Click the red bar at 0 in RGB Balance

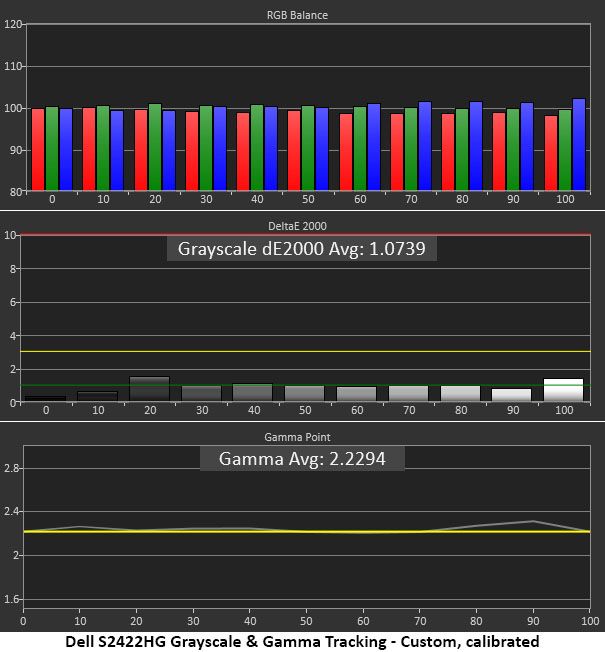[x=38, y=150]
